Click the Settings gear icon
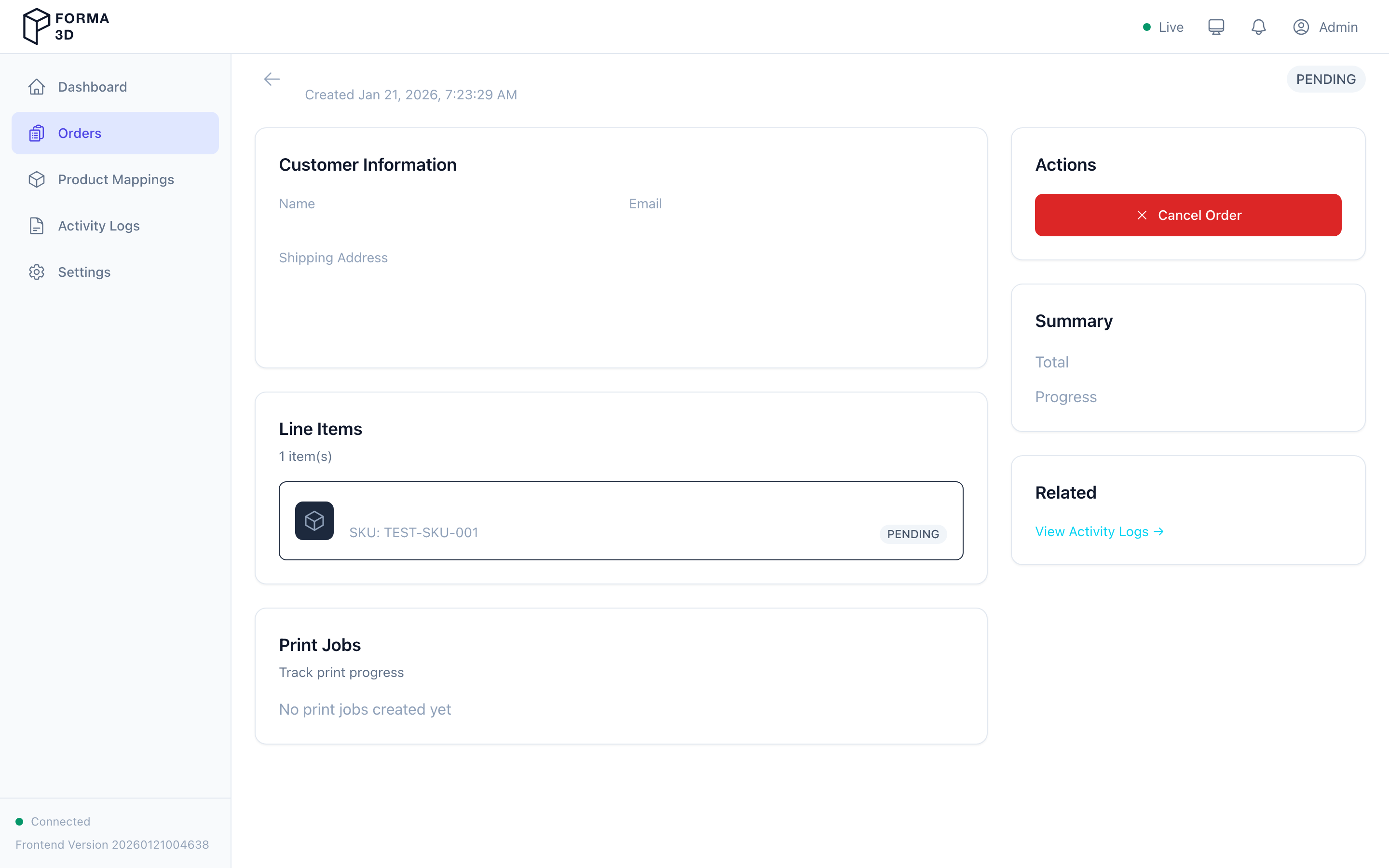This screenshot has width=1389, height=868. click(x=37, y=272)
